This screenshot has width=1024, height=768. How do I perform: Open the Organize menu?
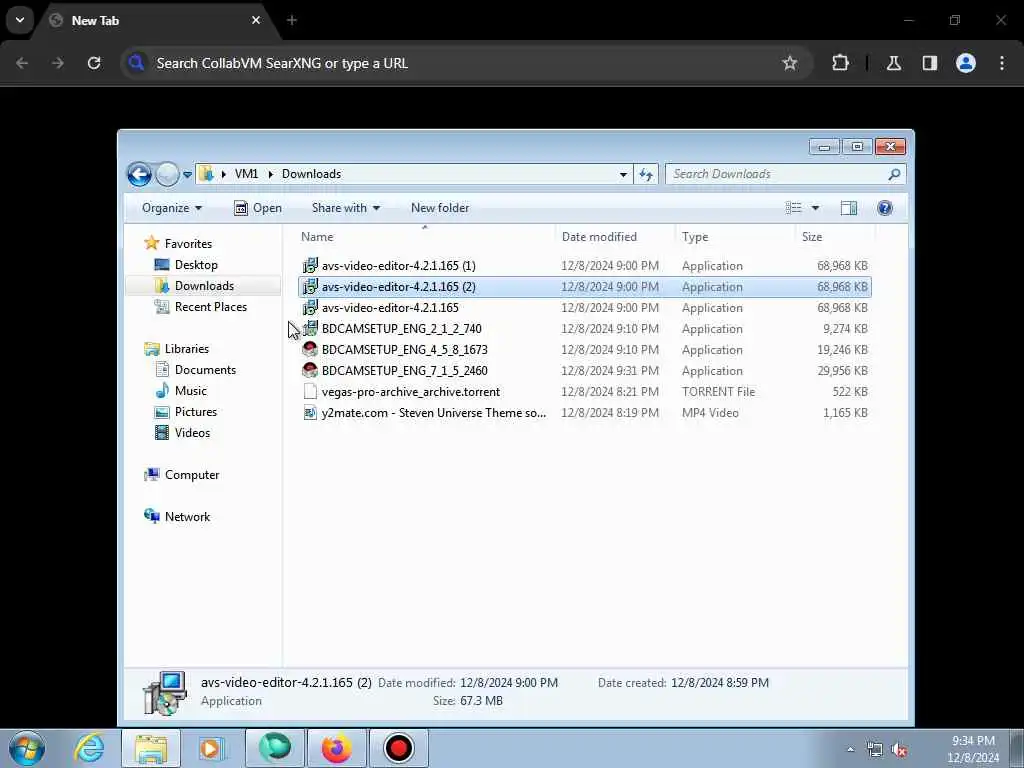(172, 208)
